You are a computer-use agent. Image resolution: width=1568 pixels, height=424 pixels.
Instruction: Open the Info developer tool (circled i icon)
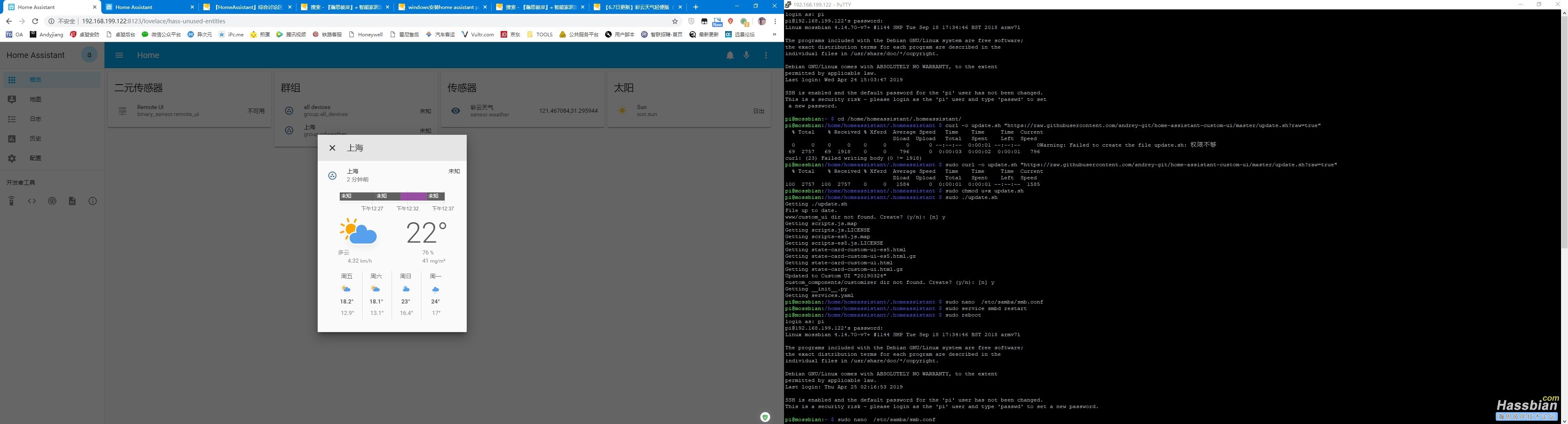93,201
